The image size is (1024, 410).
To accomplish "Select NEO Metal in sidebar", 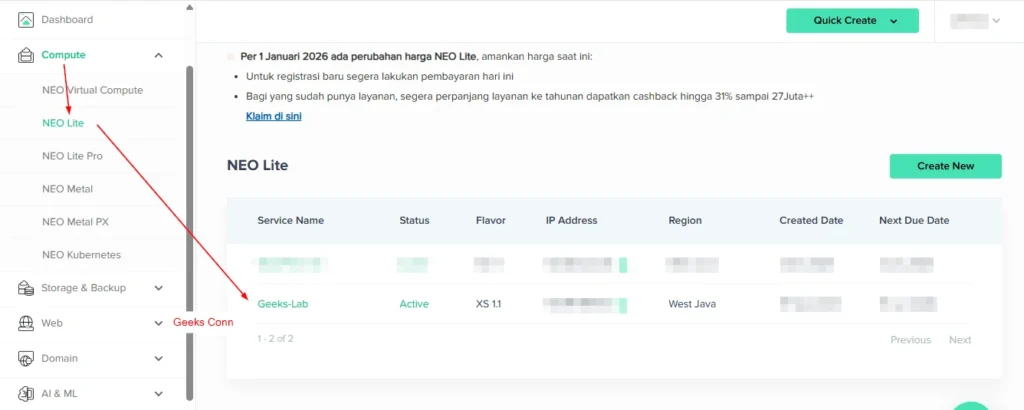I will (x=67, y=189).
